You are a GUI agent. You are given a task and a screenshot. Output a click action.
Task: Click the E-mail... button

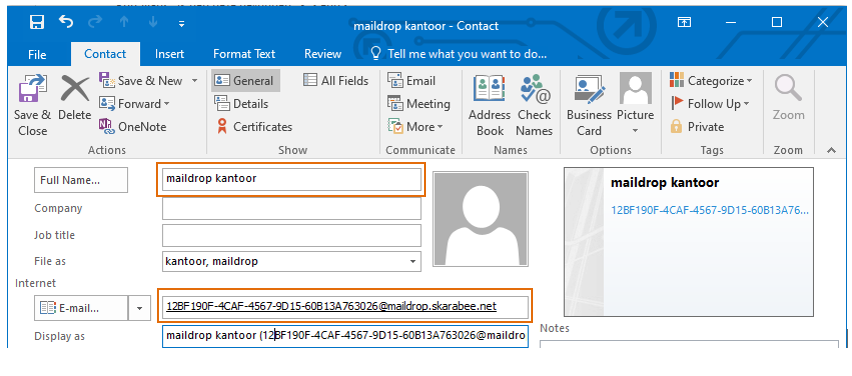[x=81, y=308]
